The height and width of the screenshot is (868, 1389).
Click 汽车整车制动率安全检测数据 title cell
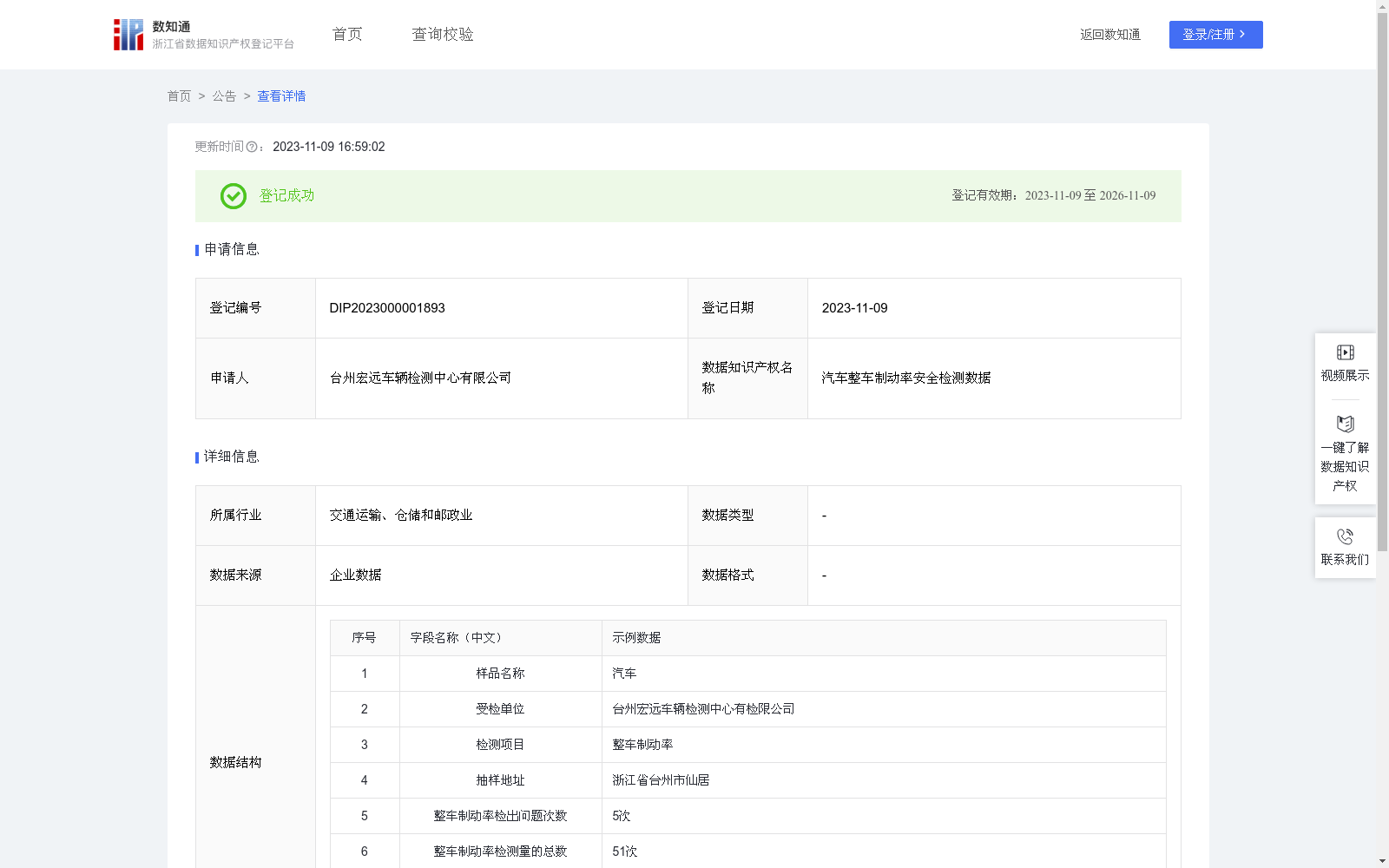pyautogui.click(x=994, y=378)
